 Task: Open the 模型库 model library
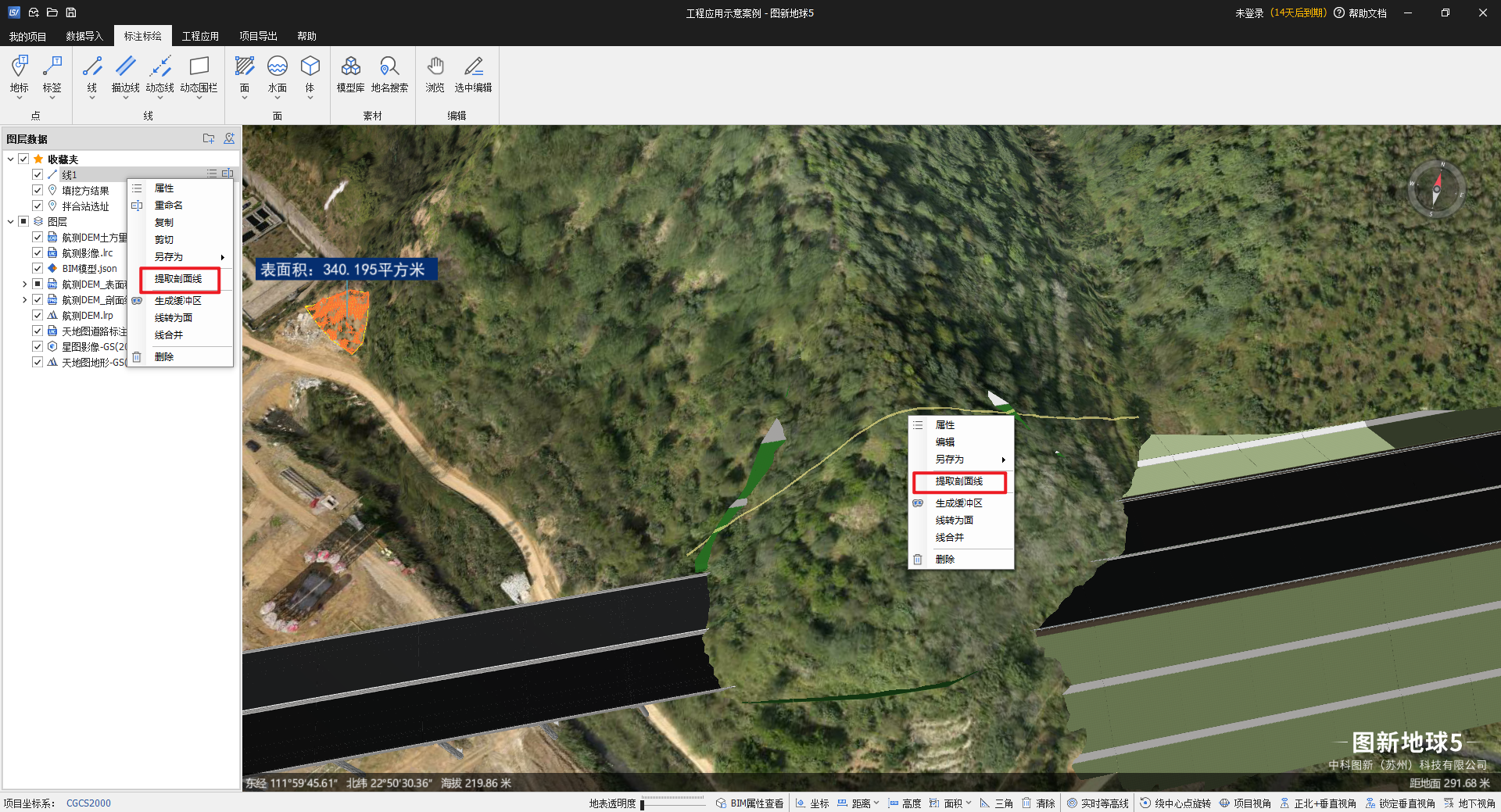click(x=350, y=74)
